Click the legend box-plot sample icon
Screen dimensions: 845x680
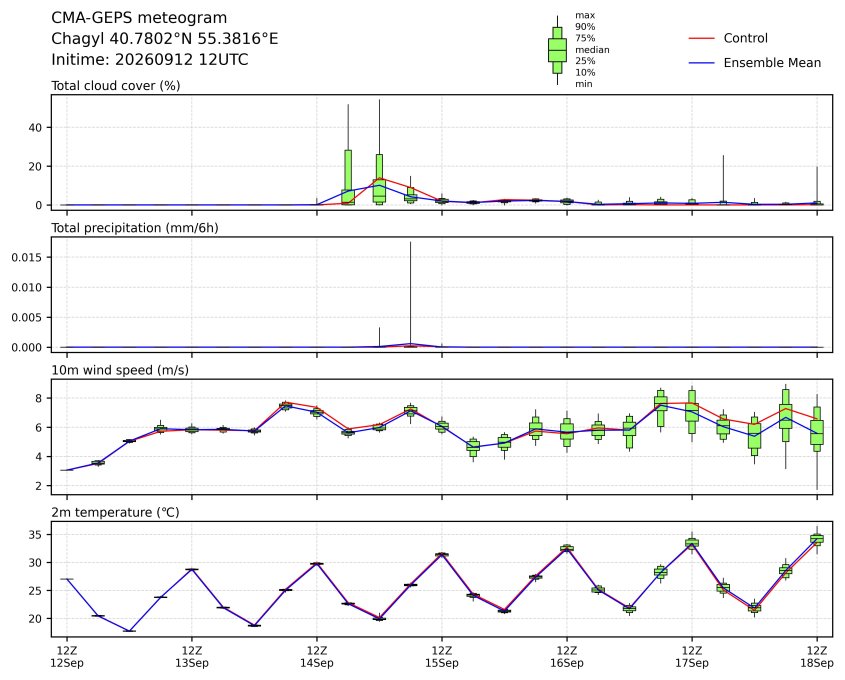tap(557, 50)
